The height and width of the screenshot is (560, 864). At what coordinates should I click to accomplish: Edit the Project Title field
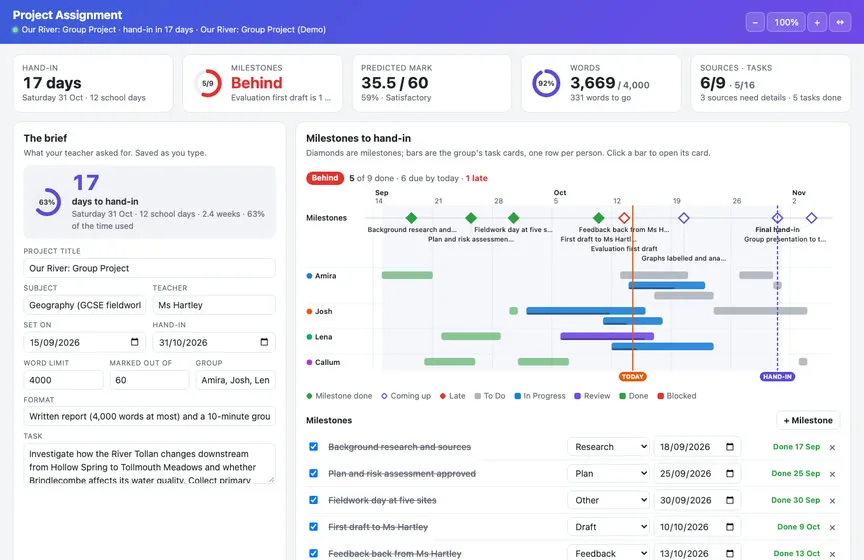(x=149, y=268)
